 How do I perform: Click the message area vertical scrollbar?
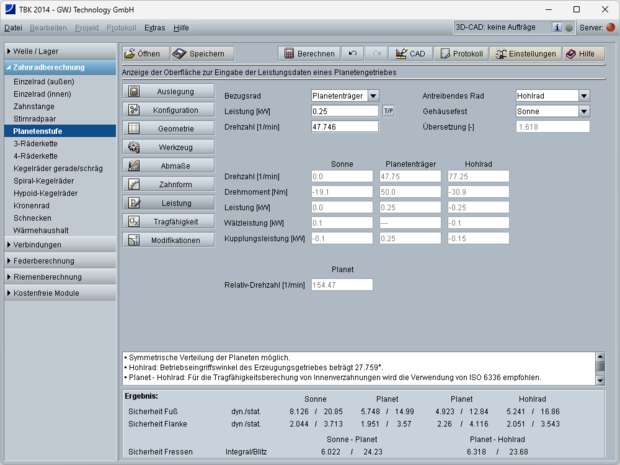[600, 367]
